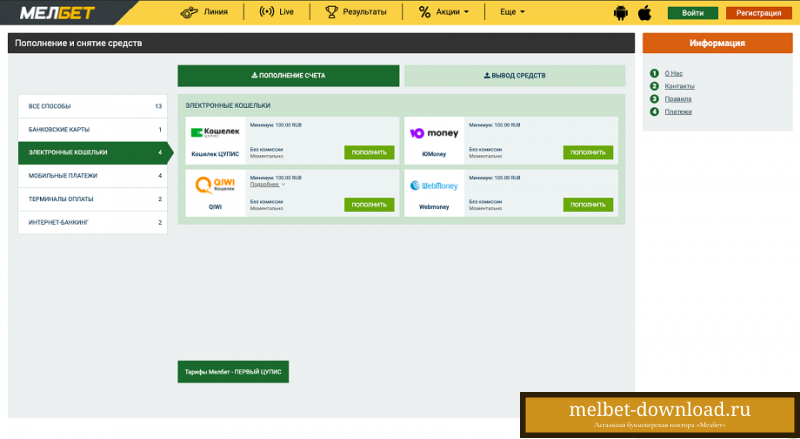800x439 pixels.
Task: Click the Регистрация button
Action: coord(759,13)
